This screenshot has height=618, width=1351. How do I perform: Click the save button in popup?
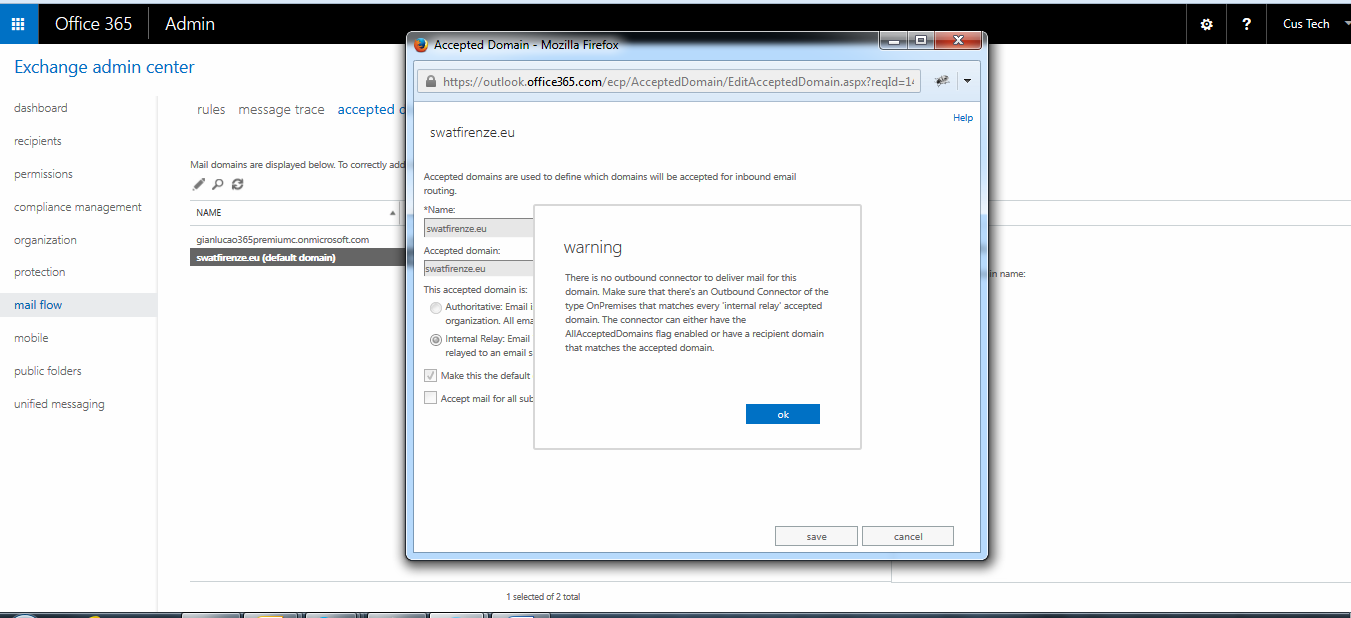(816, 536)
